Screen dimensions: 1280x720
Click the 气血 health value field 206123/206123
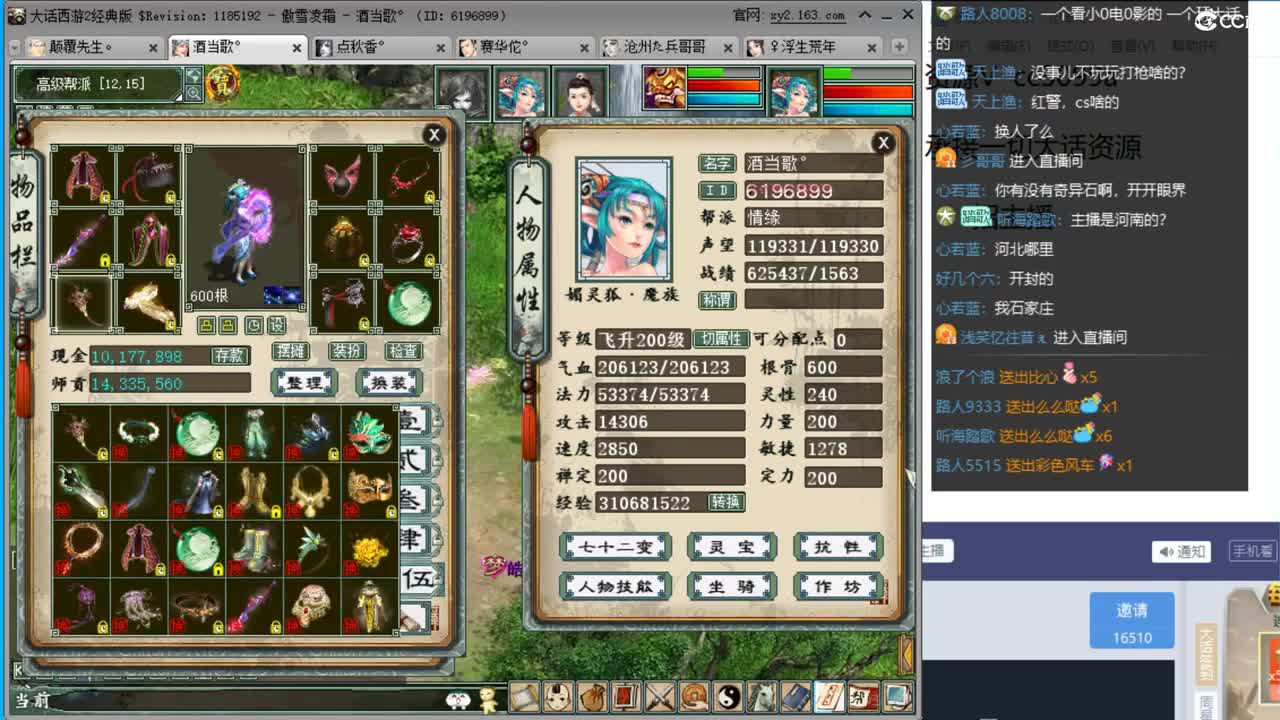point(669,367)
